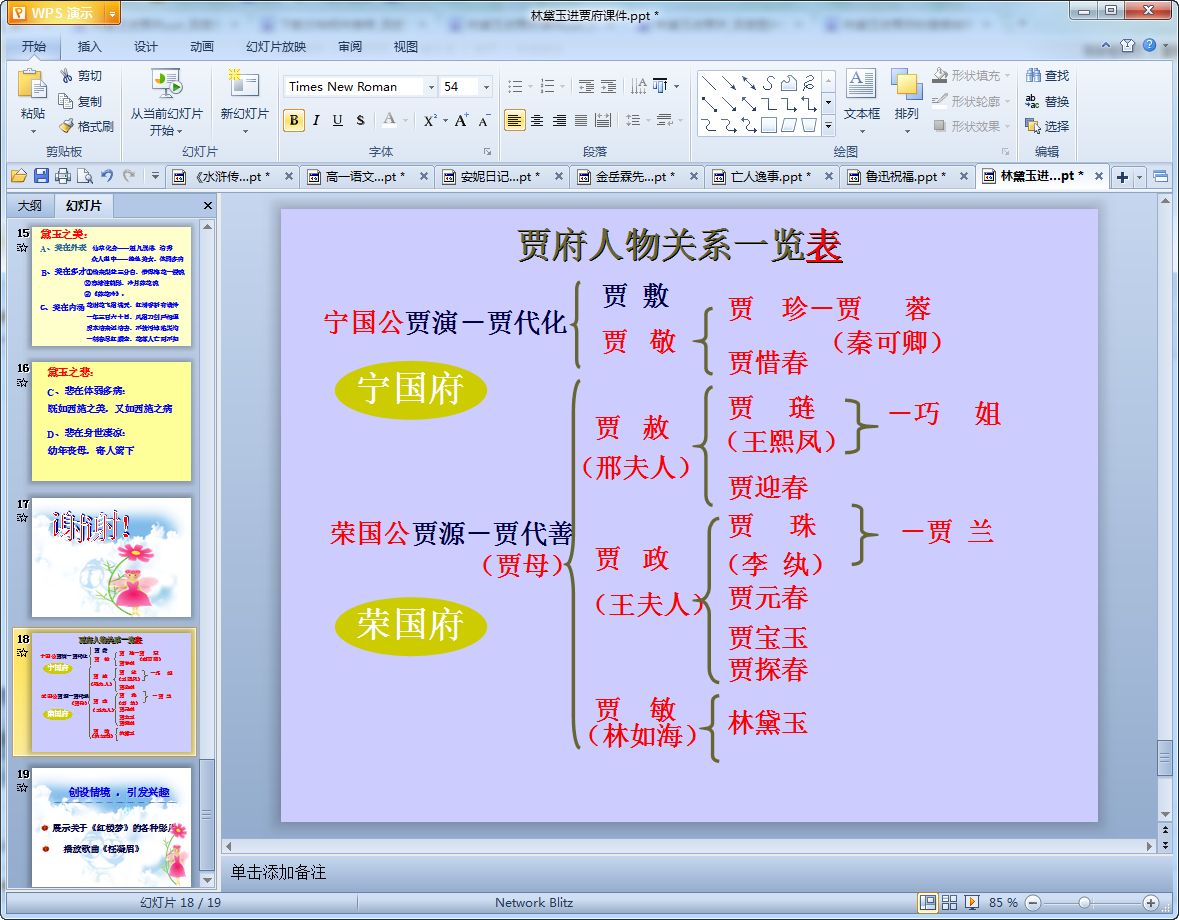Image resolution: width=1179 pixels, height=920 pixels.
Task: Toggle Bold formatting
Action: (x=294, y=120)
